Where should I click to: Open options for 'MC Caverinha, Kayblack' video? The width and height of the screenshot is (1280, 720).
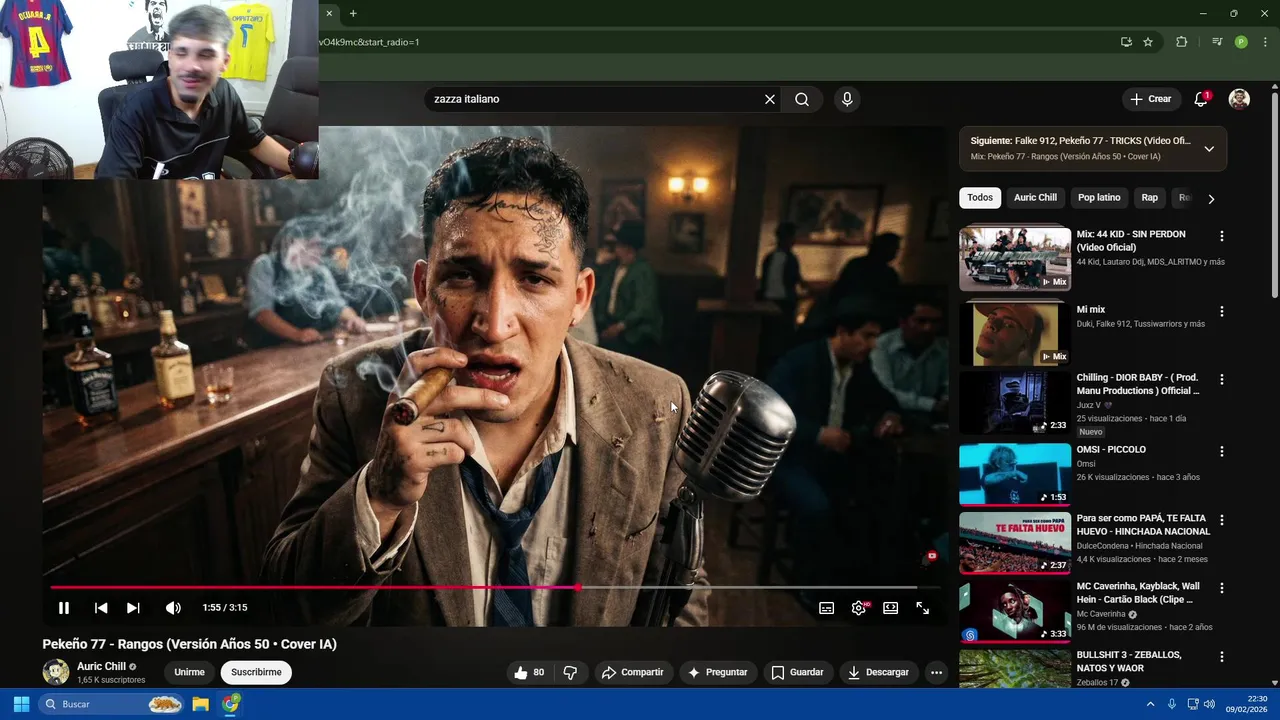[1221, 589]
